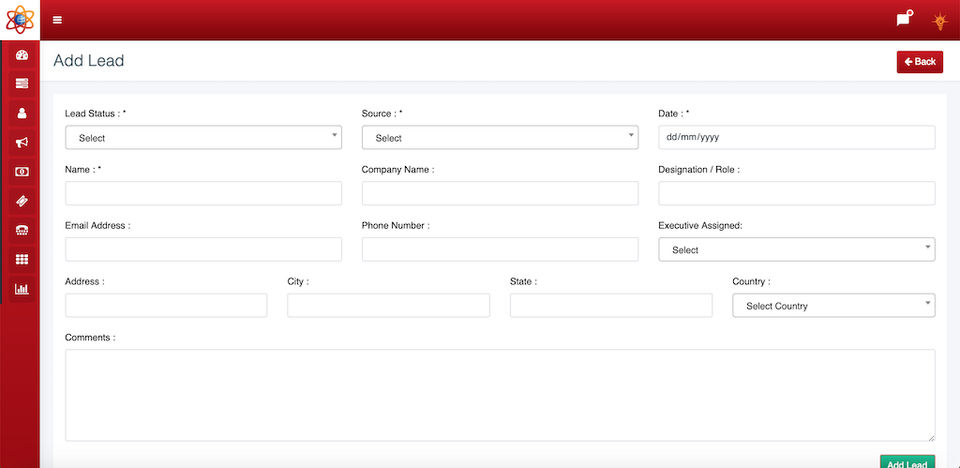
Task: Open the bar chart reports sidebar icon
Action: [x=22, y=289]
